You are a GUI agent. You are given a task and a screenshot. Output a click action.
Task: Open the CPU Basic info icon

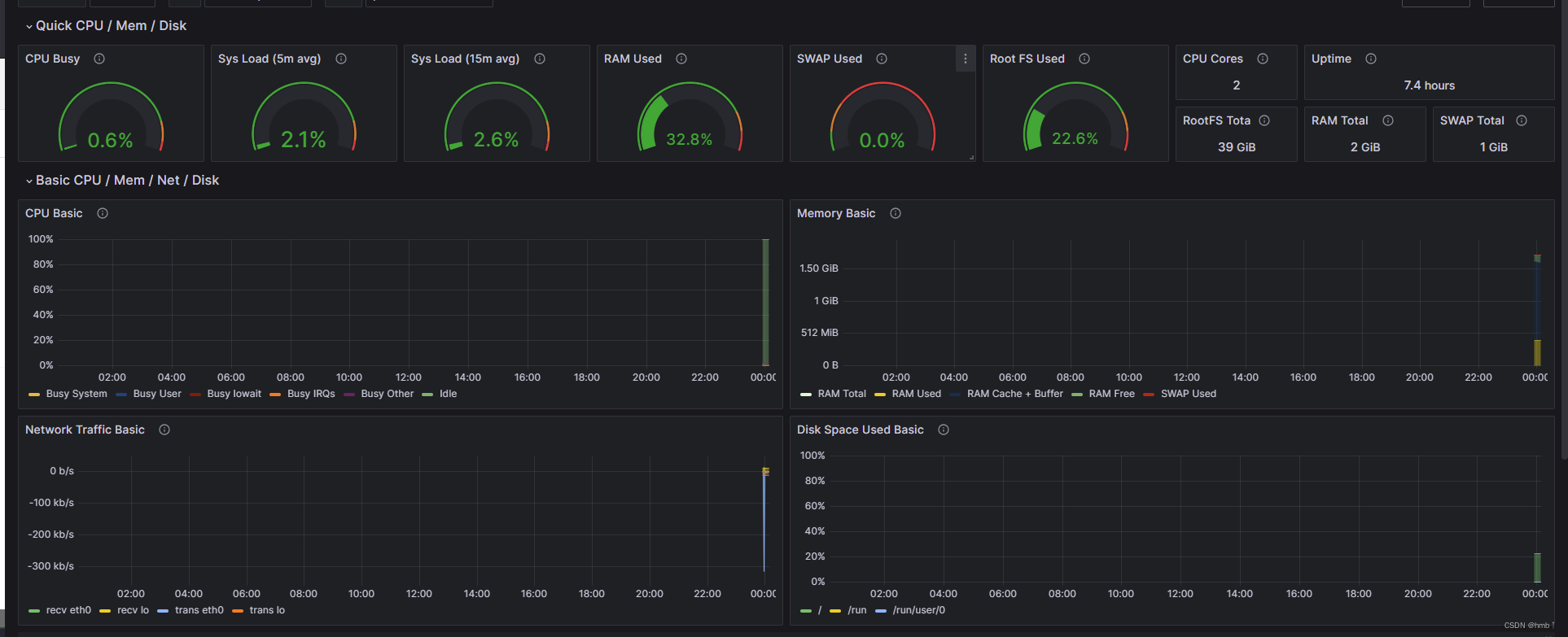pyautogui.click(x=103, y=213)
